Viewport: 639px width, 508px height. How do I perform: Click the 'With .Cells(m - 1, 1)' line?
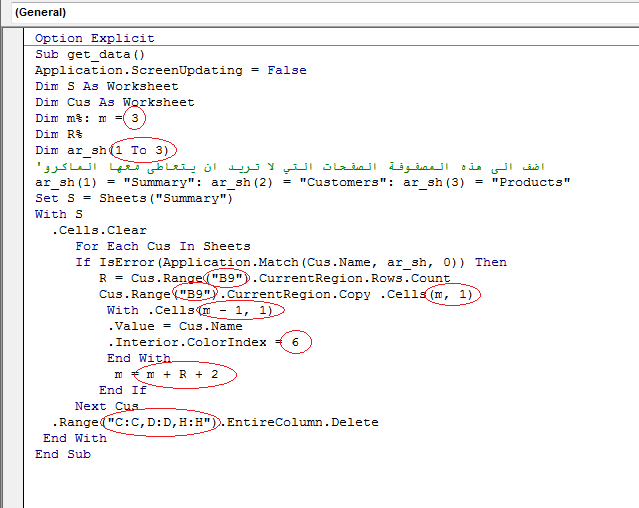pos(189,310)
